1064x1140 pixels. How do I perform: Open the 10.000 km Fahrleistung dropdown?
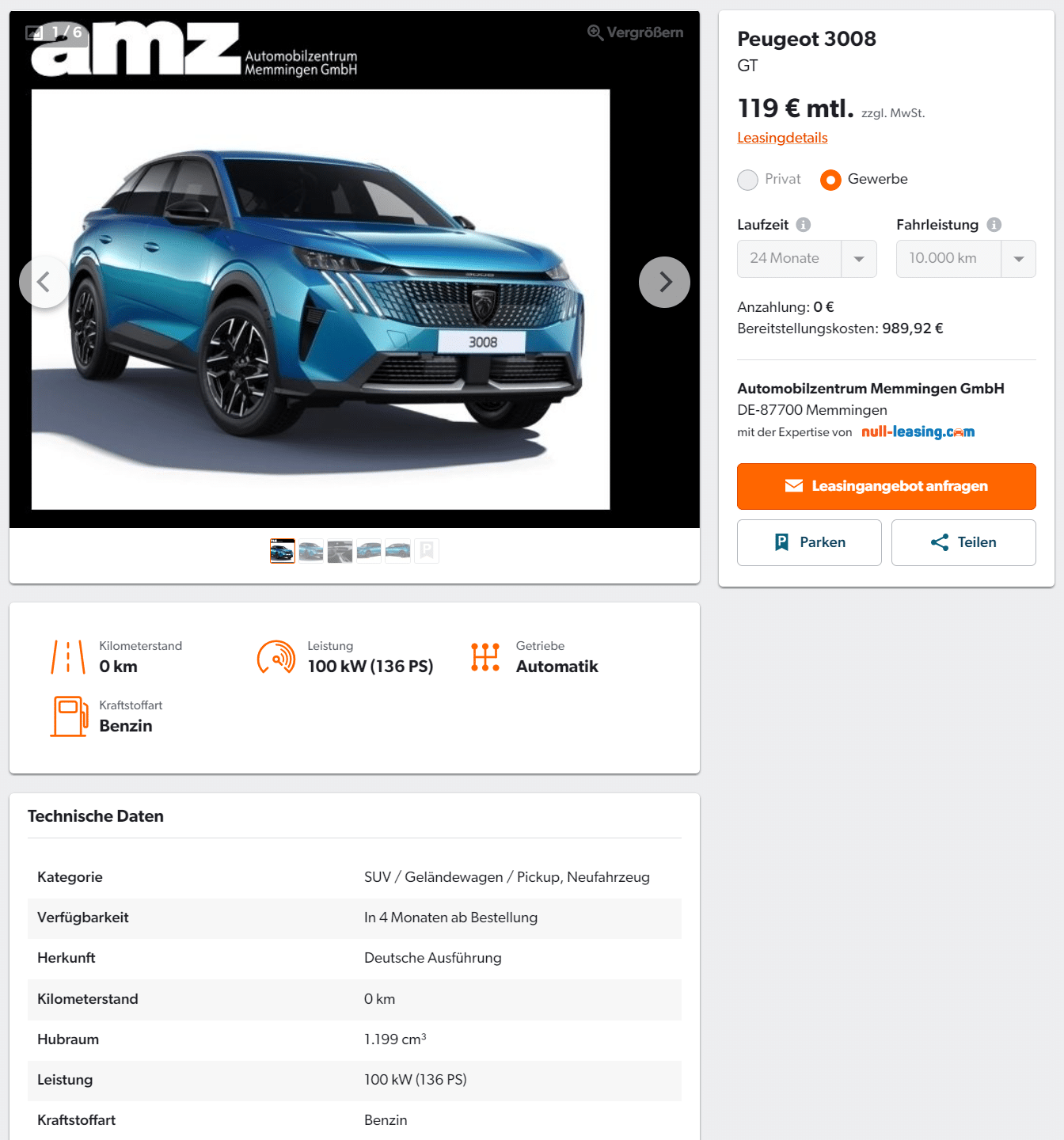click(966, 259)
